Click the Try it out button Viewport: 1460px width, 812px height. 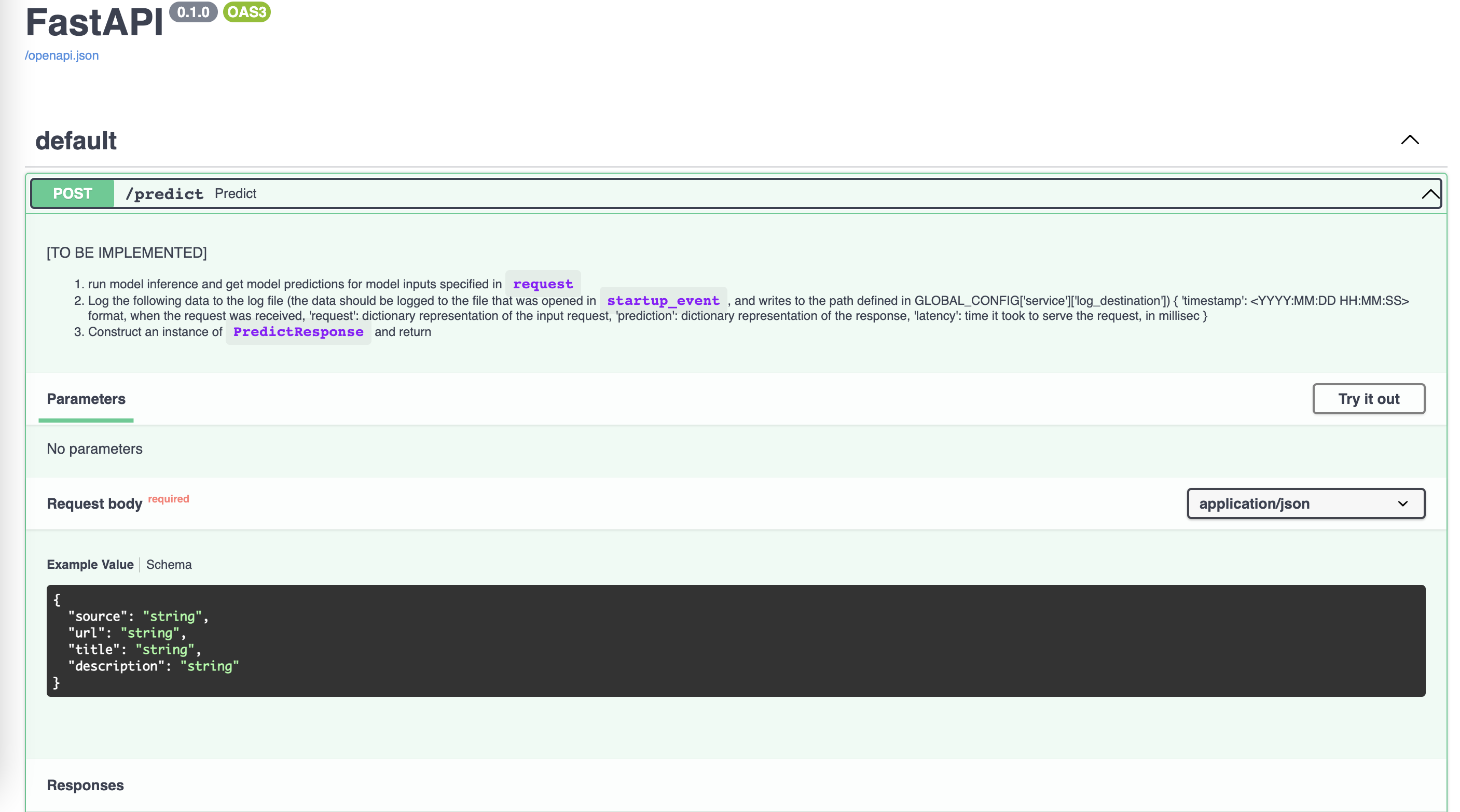[1368, 399]
